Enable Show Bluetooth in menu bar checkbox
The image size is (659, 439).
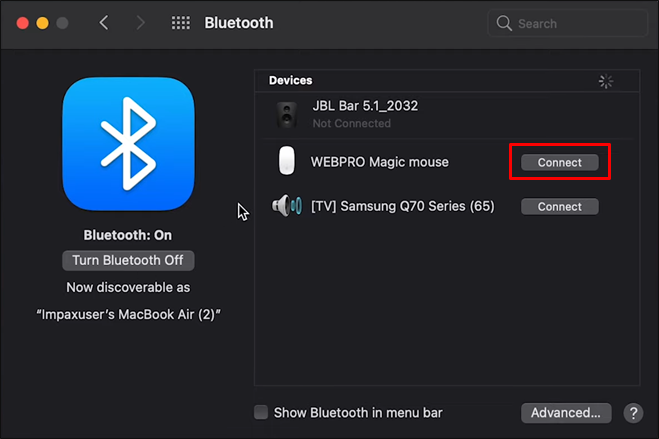pos(261,413)
